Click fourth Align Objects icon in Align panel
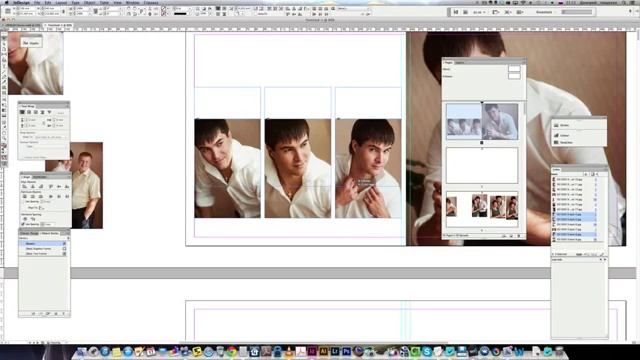Screen dimensions: 640x360 point(51,187)
